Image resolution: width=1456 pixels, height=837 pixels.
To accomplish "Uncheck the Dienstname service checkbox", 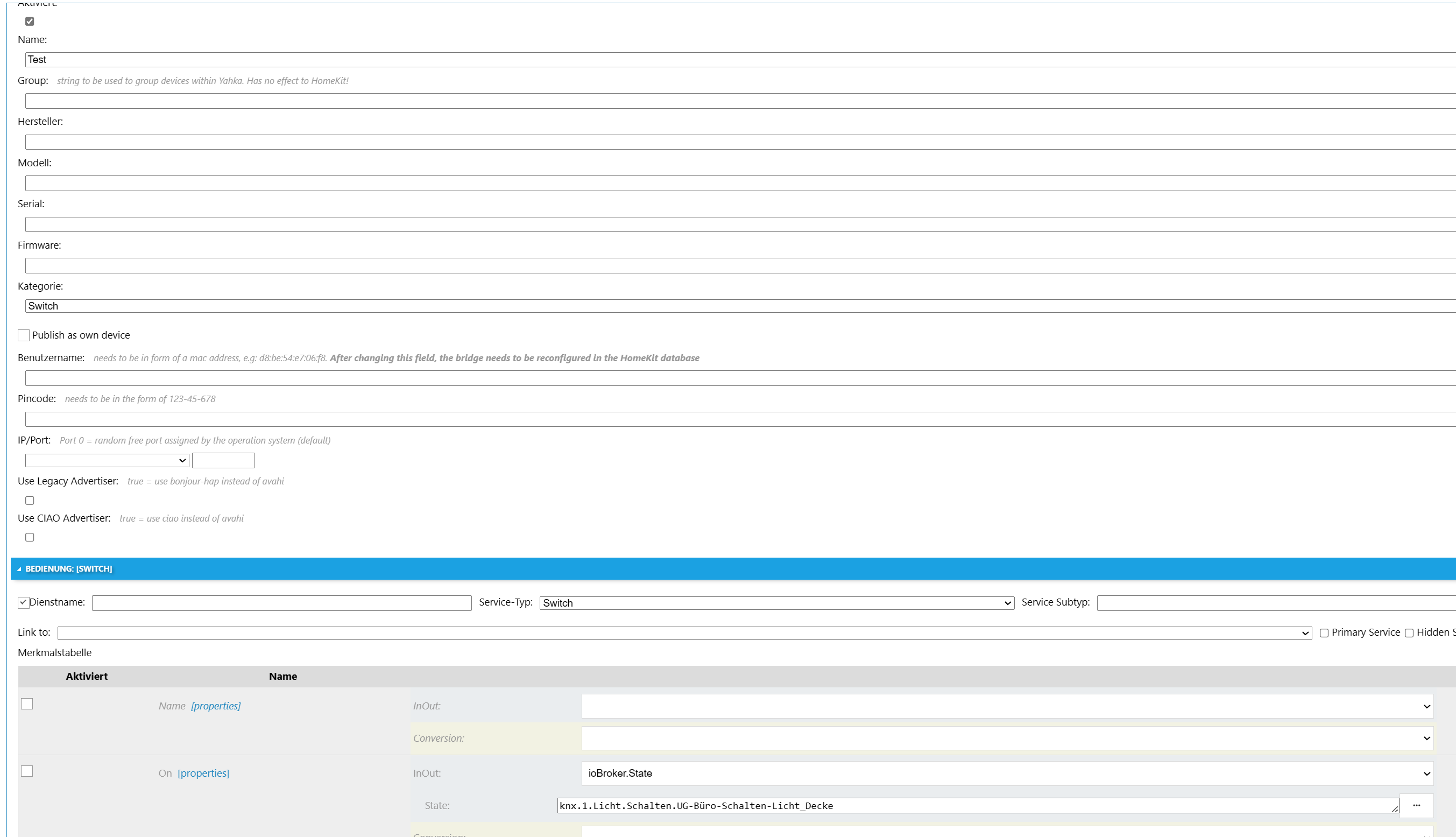I will tap(24, 602).
